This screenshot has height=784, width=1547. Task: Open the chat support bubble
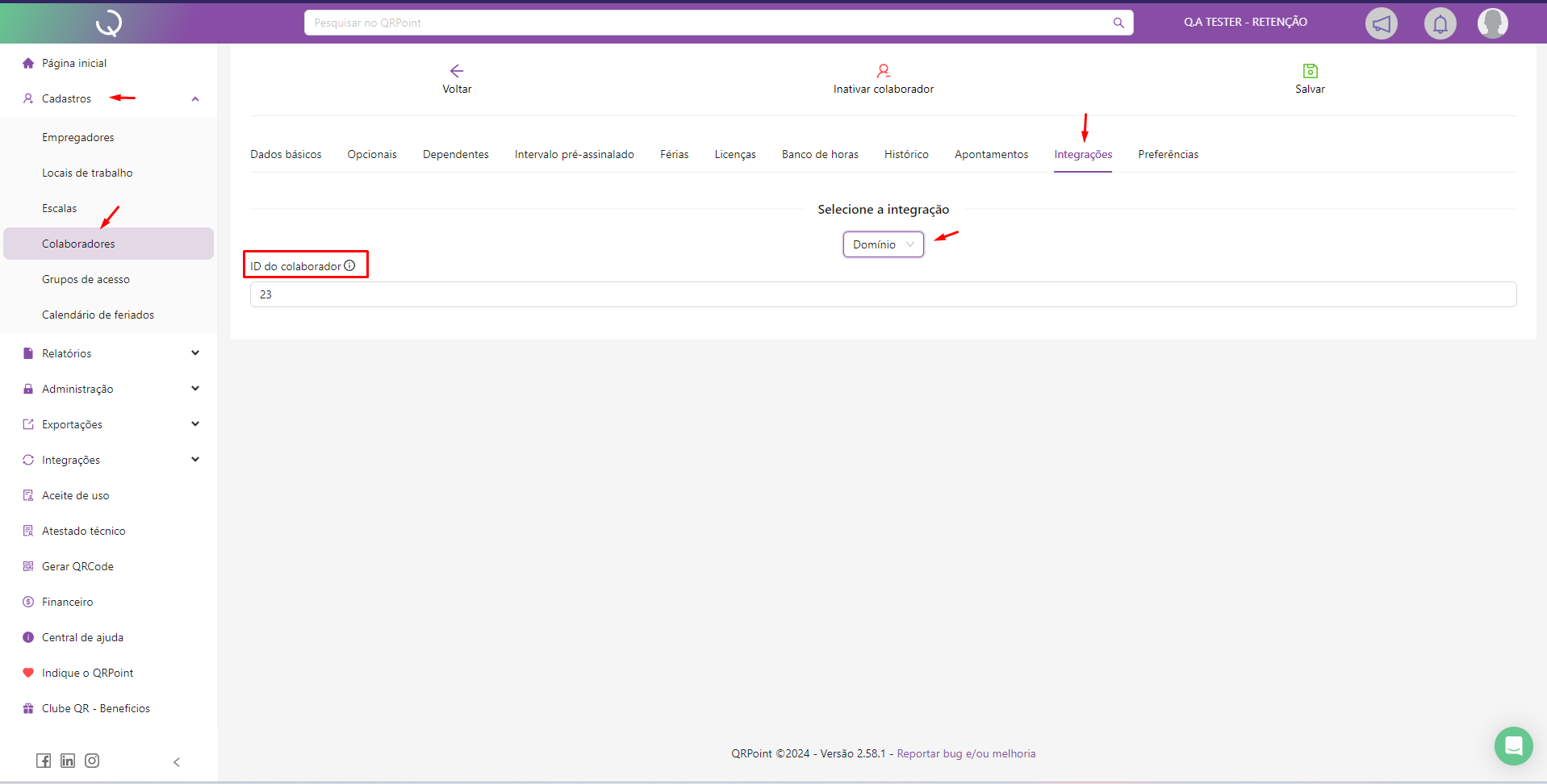point(1513,745)
